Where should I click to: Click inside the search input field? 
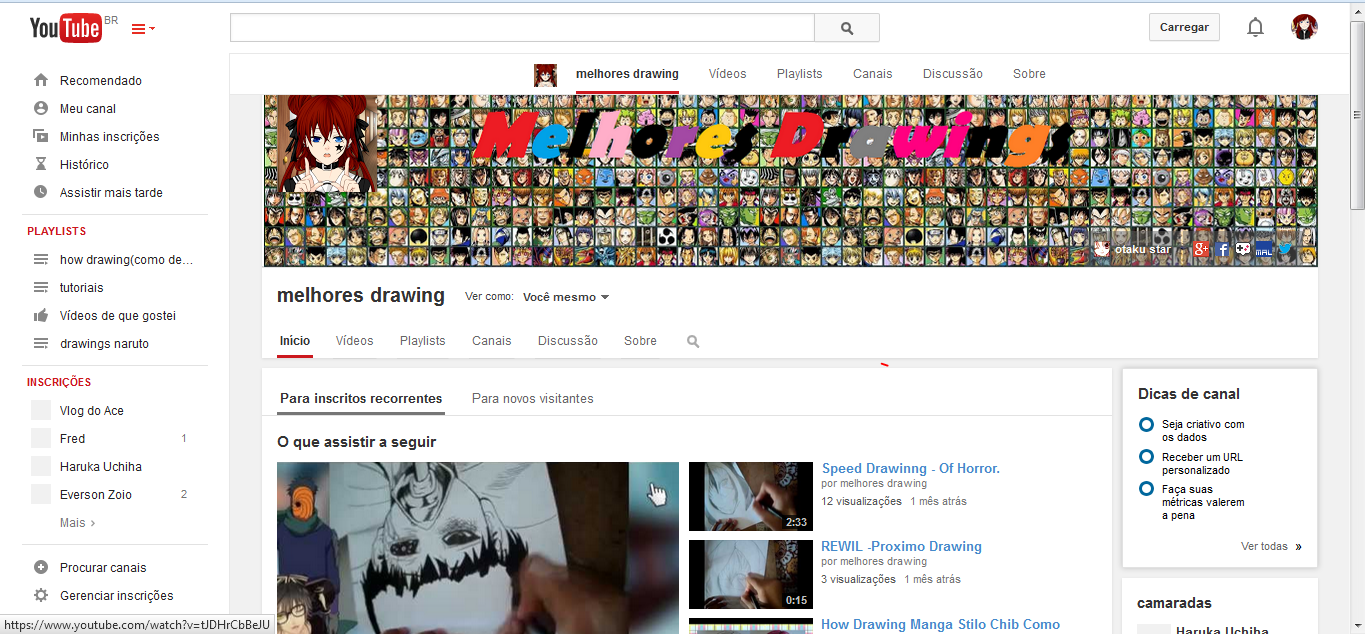522,28
